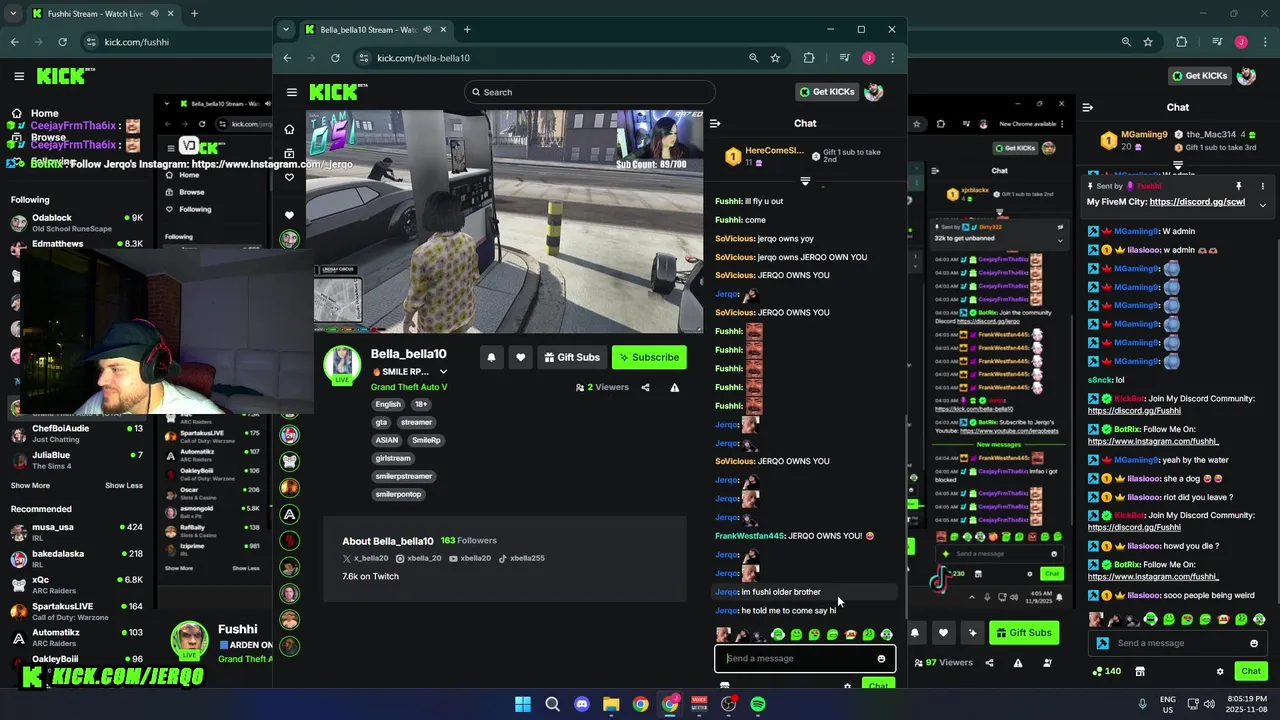Open the Browse icon in Bella_bella10 sidebar
The height and width of the screenshot is (720, 1280).
pyautogui.click(x=289, y=153)
